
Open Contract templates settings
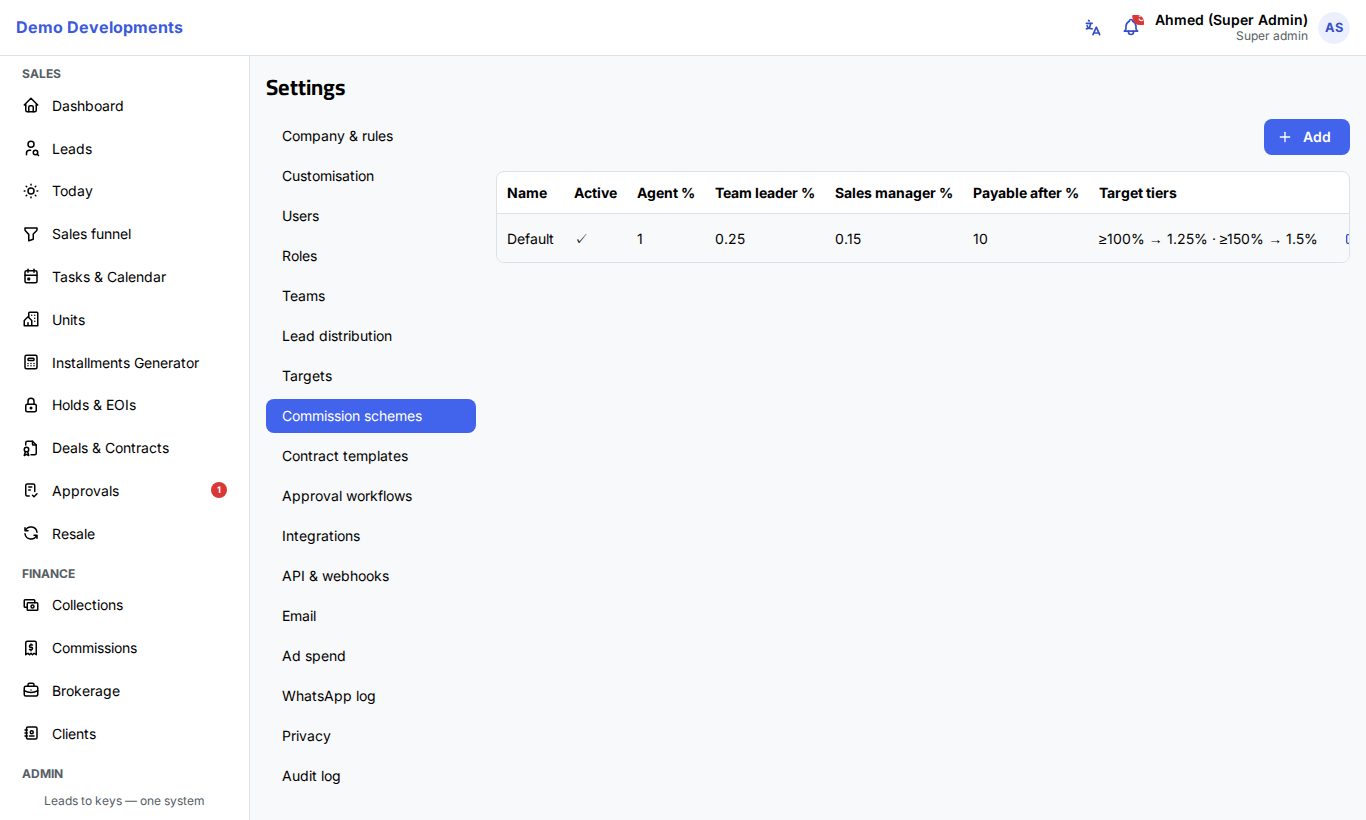point(371,456)
